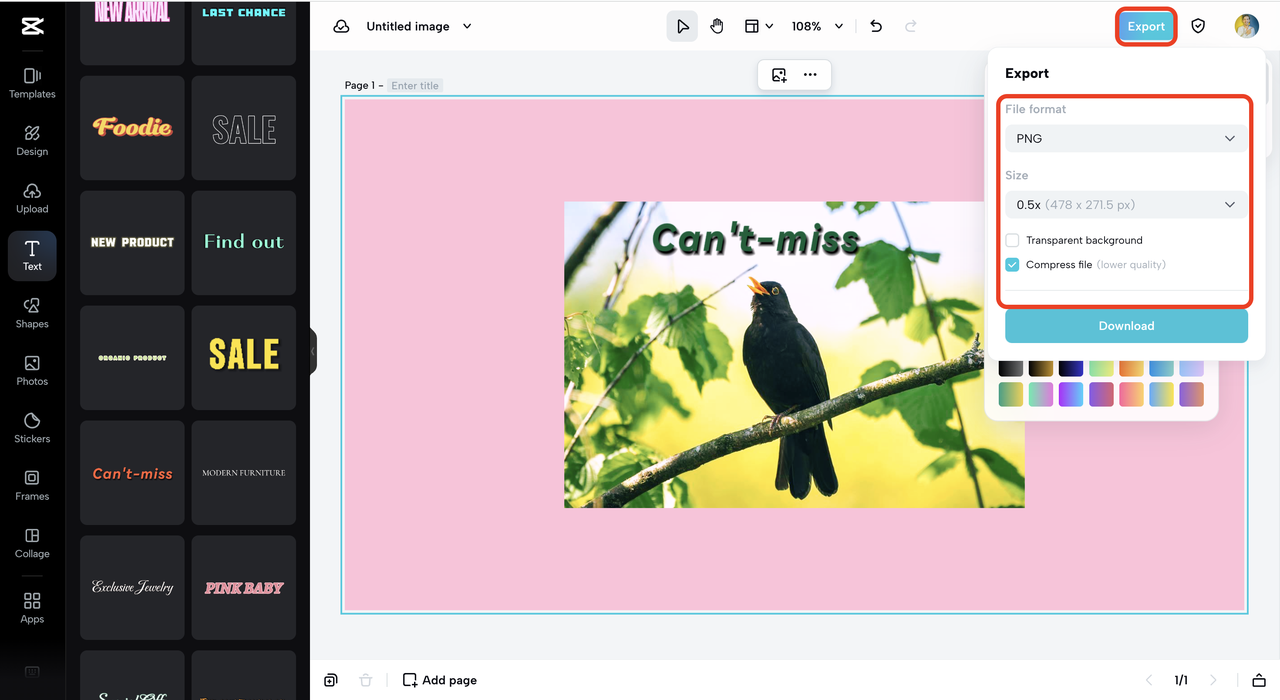Click the redo arrow icon

910,26
